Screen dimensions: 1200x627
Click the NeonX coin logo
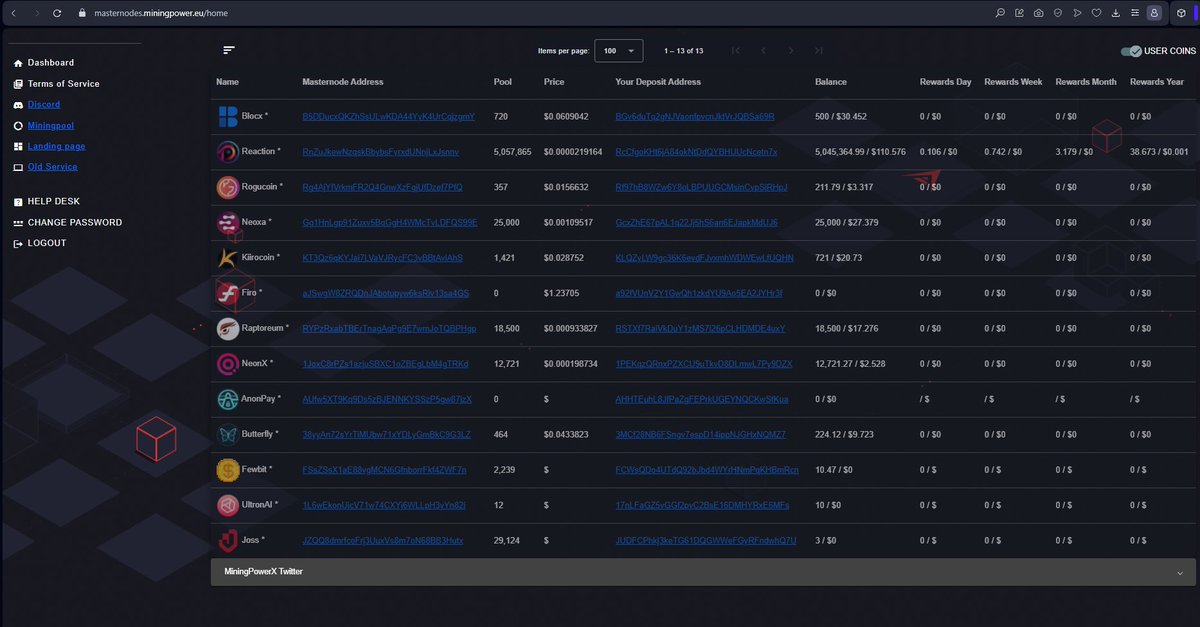(227, 363)
